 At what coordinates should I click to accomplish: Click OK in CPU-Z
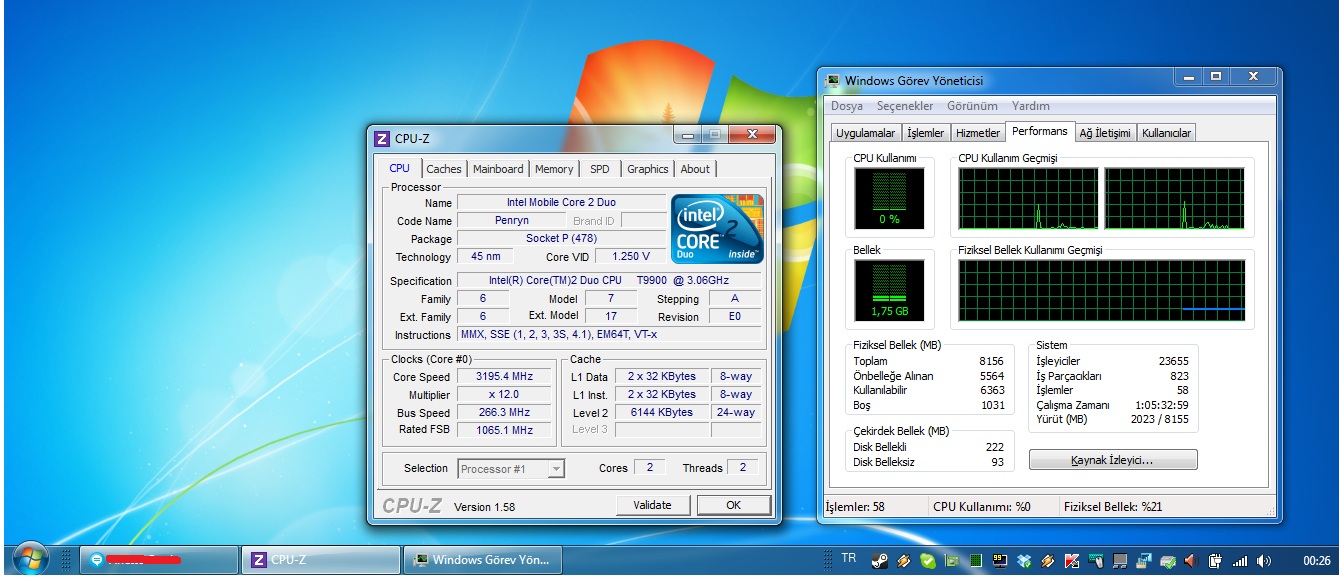733,505
